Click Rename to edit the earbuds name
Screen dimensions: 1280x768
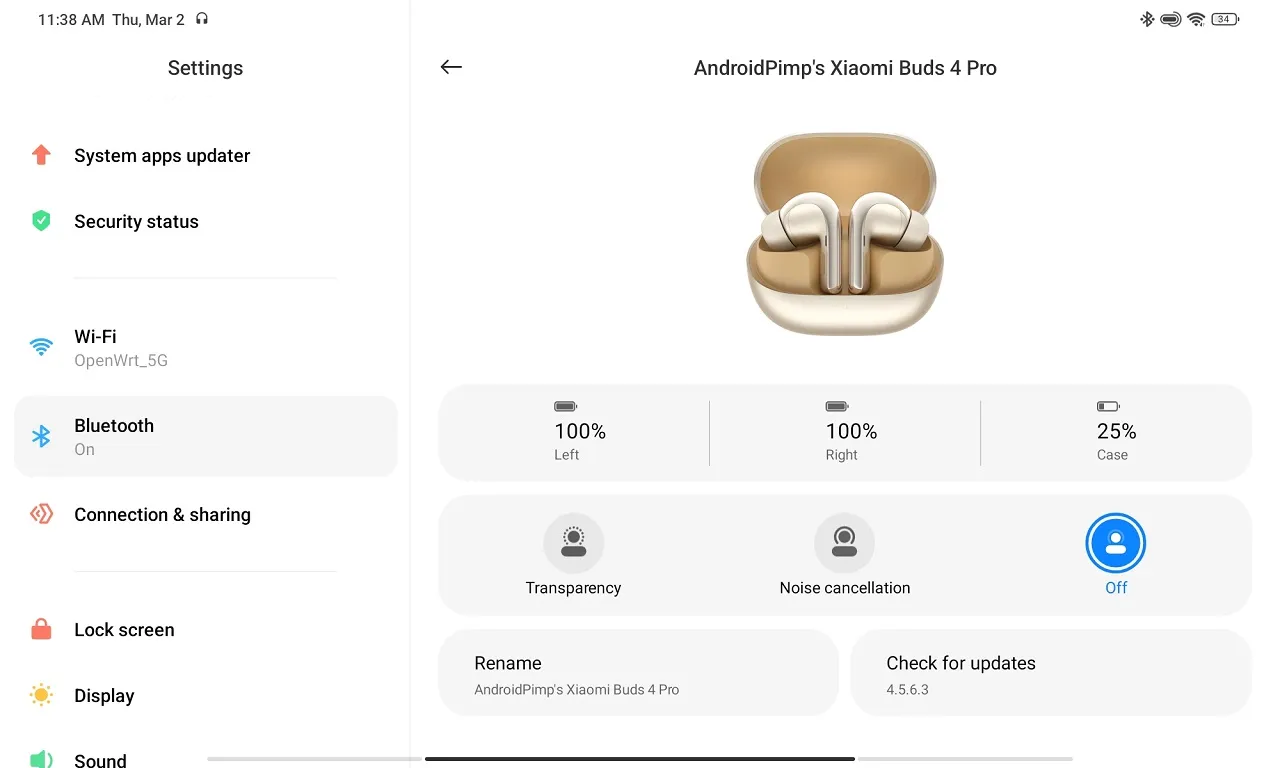638,672
